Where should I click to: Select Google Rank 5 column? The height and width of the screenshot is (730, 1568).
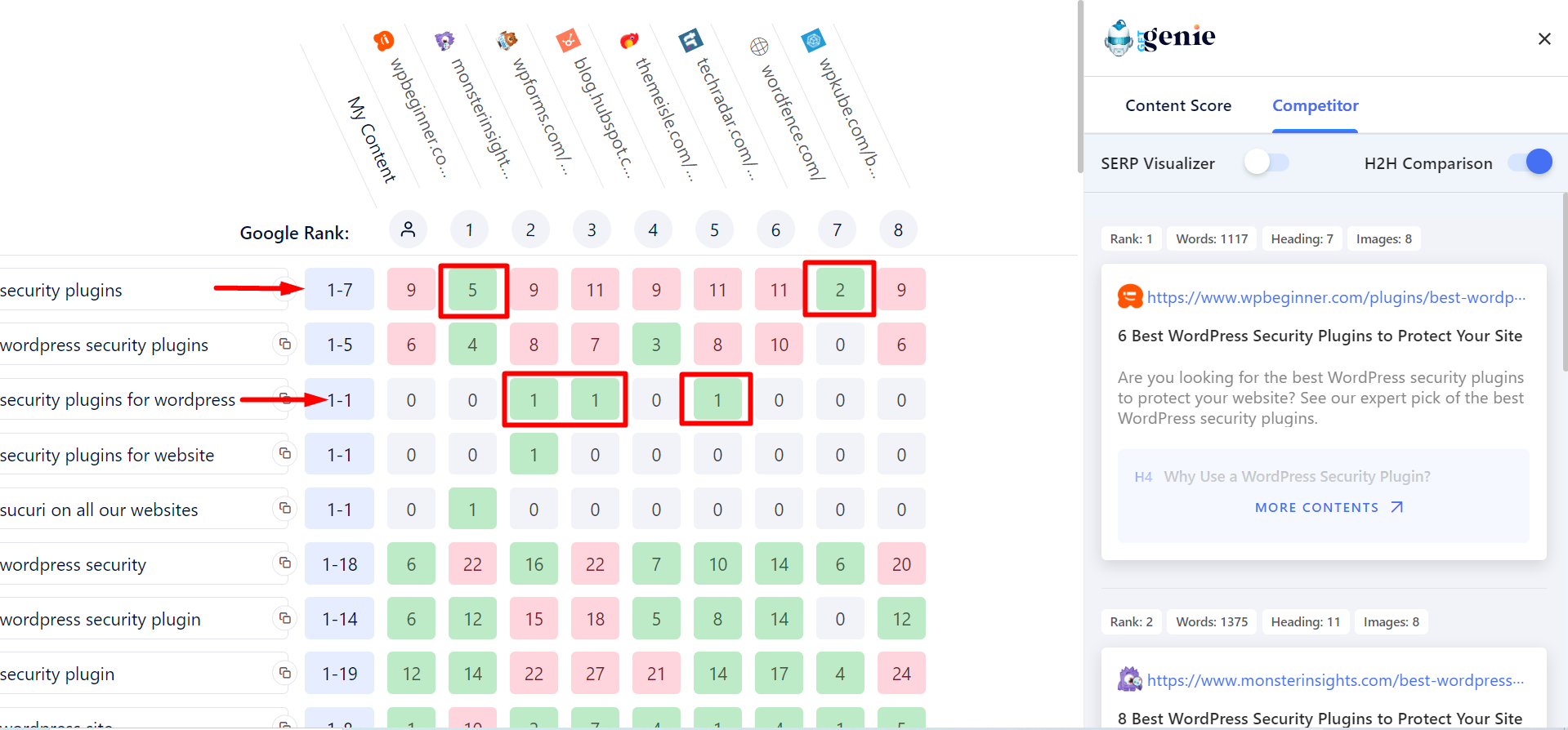pyautogui.click(x=714, y=229)
